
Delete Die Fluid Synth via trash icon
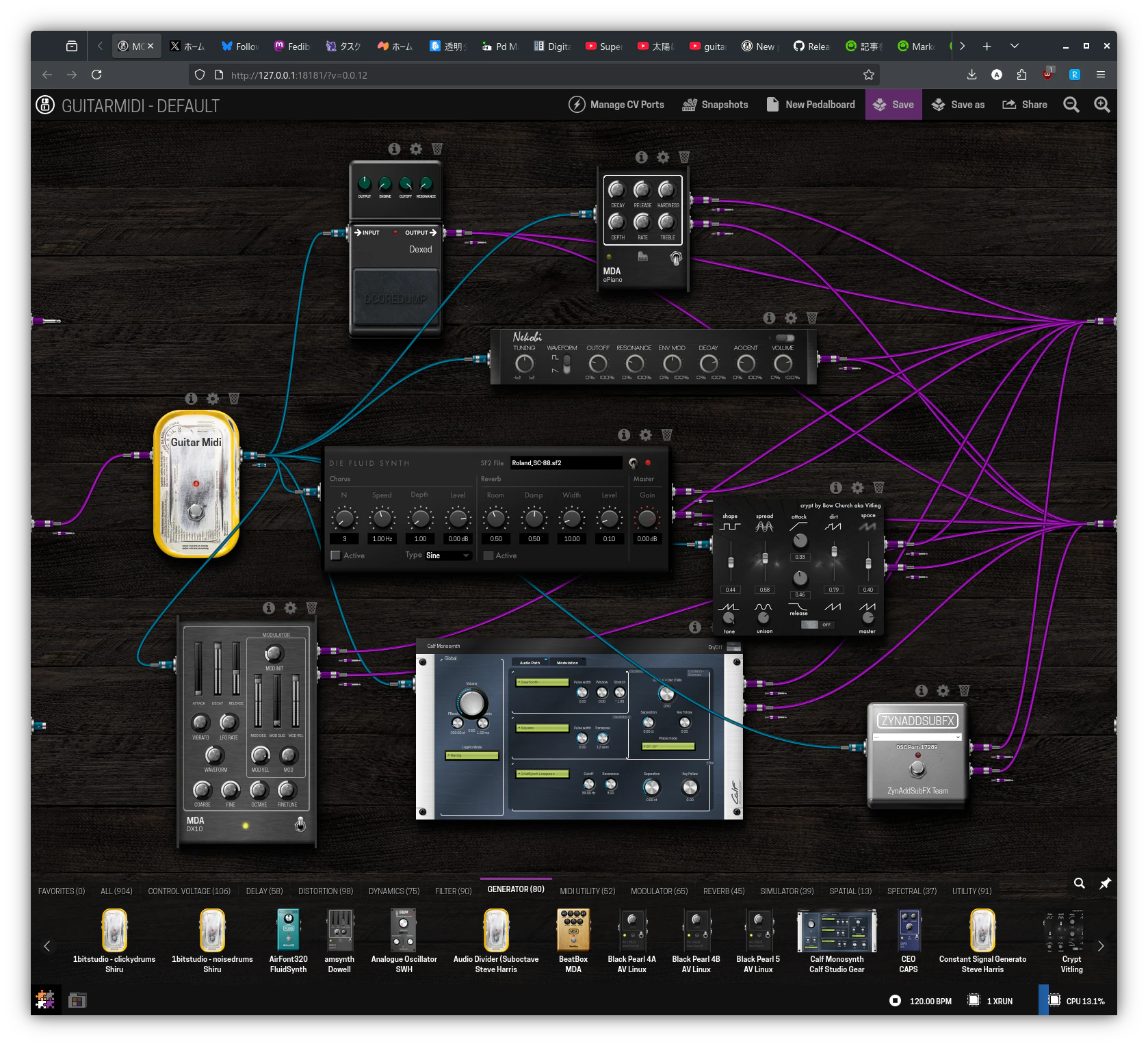pos(667,434)
